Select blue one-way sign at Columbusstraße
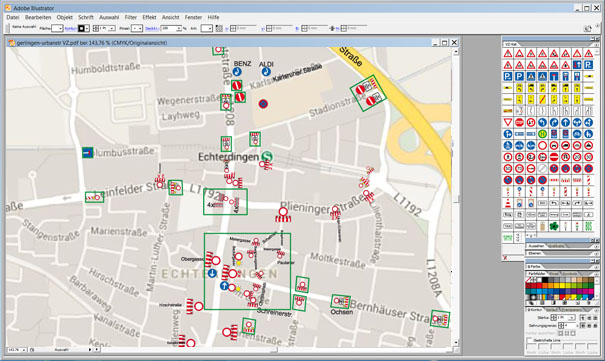This screenshot has height=361, width=605. pos(88,153)
